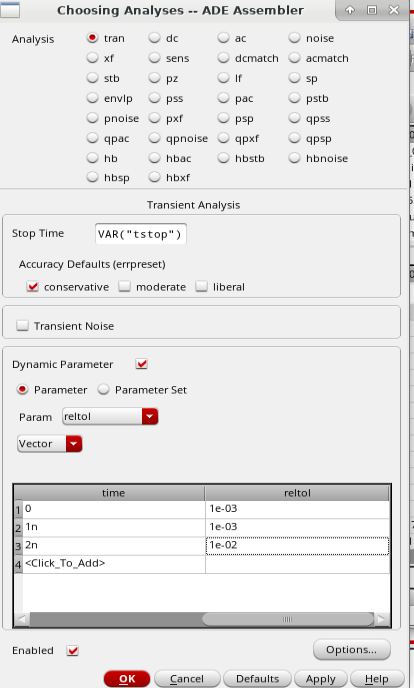
Task: Confirm with the OK button
Action: (x=127, y=679)
